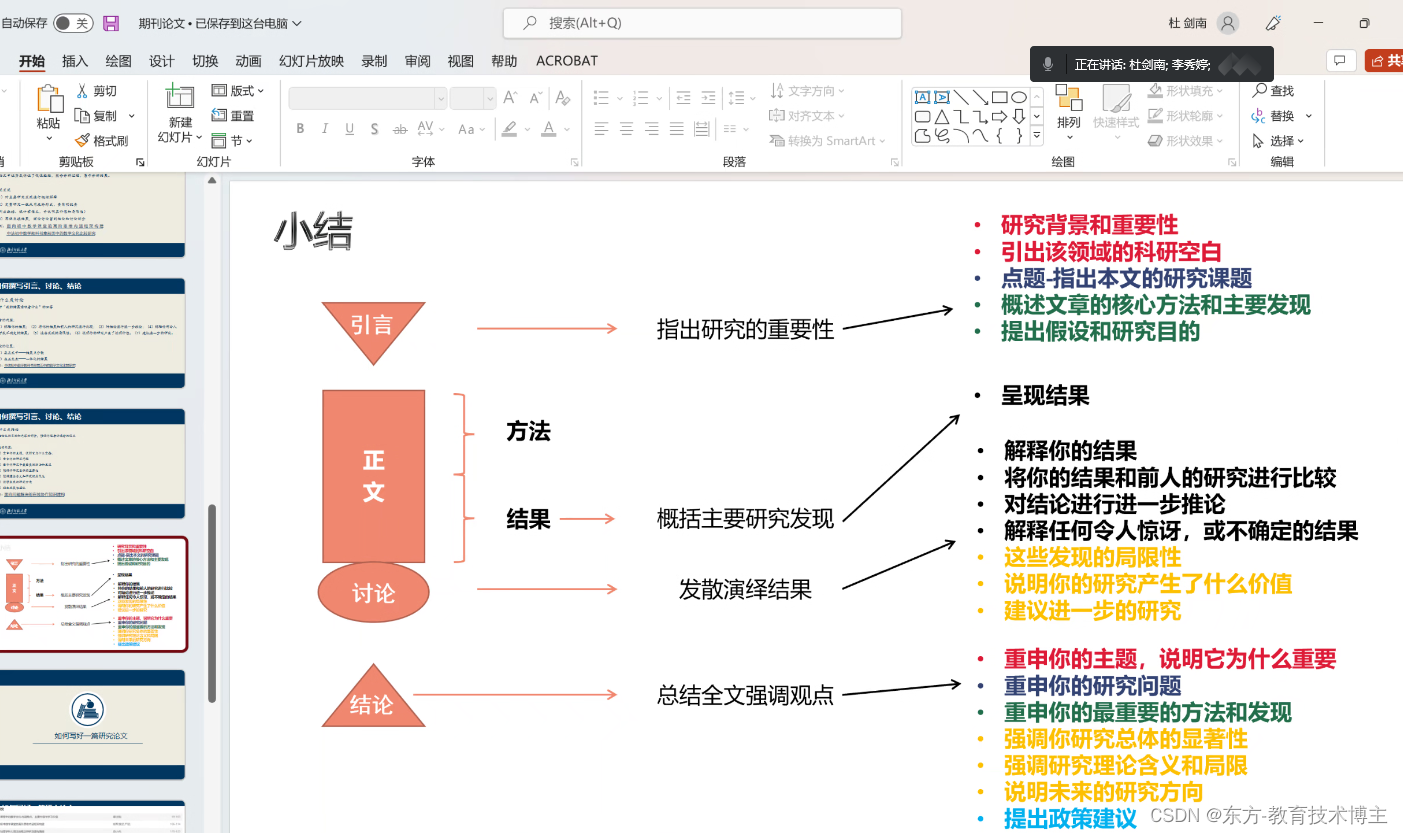Image resolution: width=1403 pixels, height=834 pixels.
Task: Click the purple save disk icon
Action: click(x=111, y=23)
